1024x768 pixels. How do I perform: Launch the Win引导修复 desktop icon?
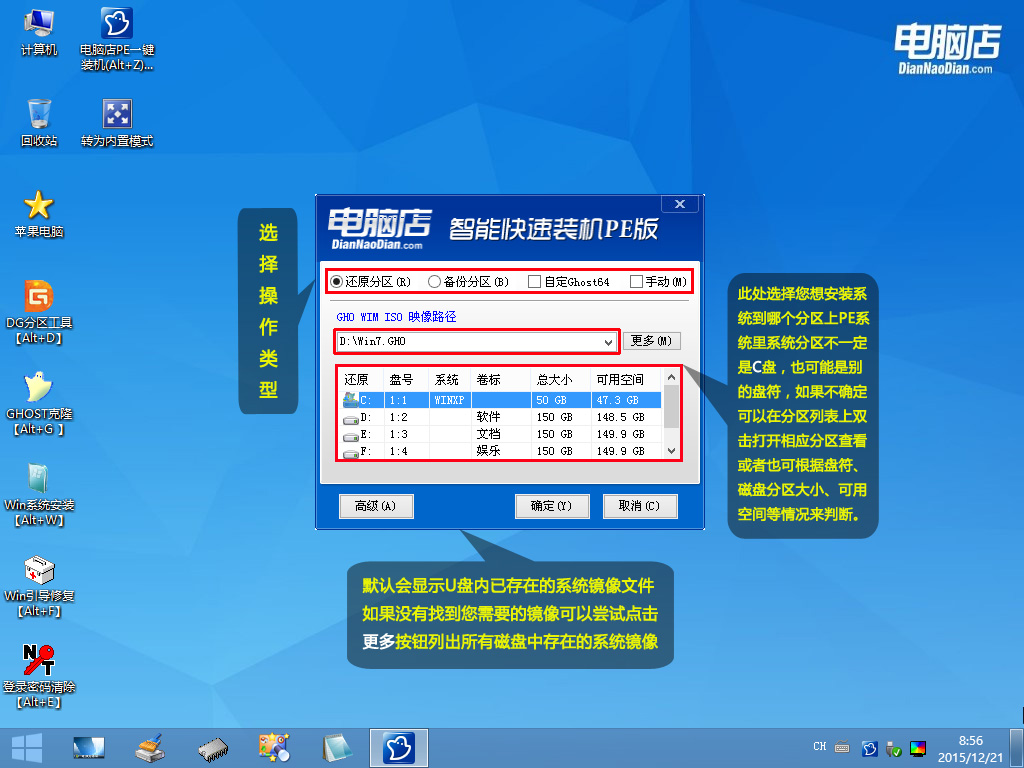(x=39, y=586)
